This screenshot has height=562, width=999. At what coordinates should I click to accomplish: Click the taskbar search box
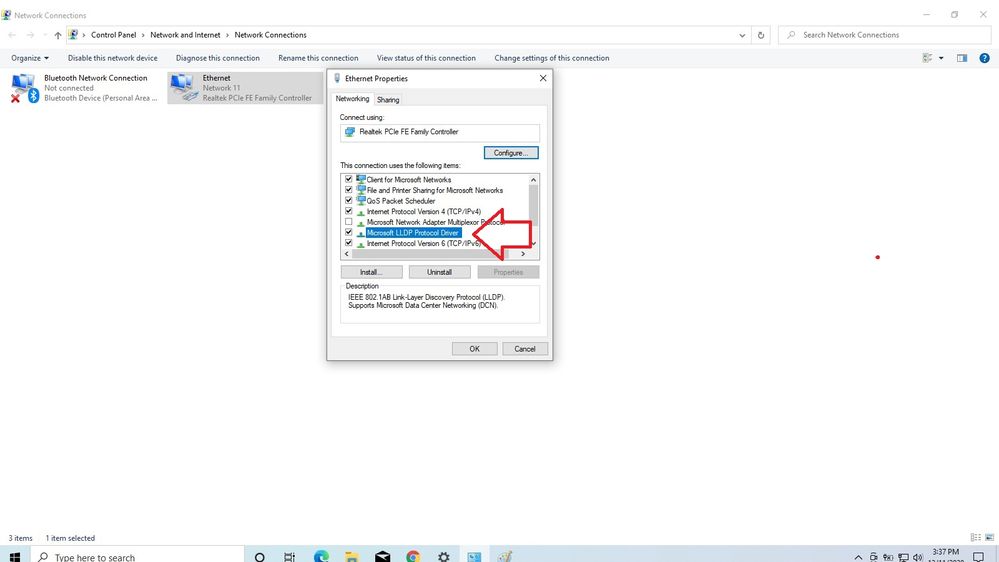coord(138,556)
